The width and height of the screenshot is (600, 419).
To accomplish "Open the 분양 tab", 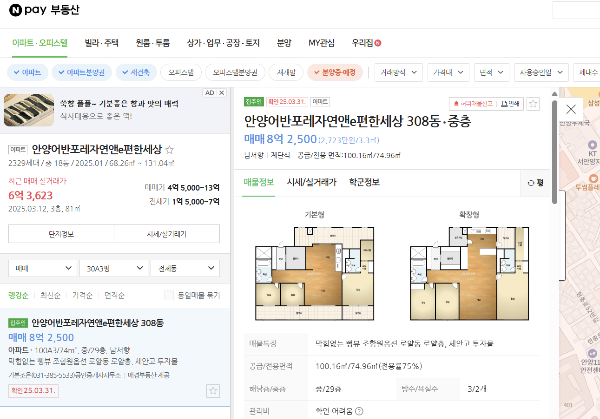I will tap(284, 43).
